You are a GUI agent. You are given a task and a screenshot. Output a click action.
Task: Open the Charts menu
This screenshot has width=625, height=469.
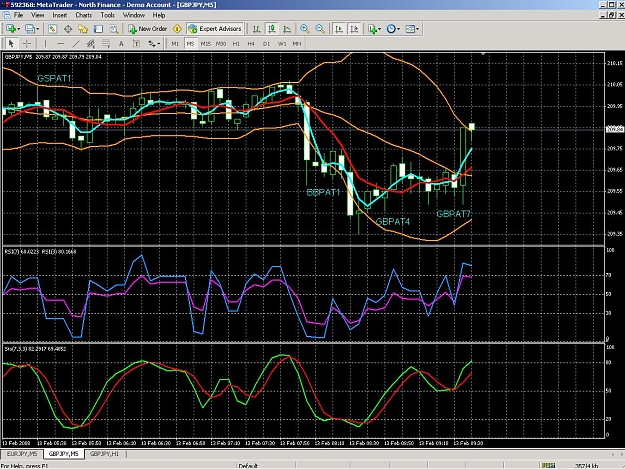(84, 15)
